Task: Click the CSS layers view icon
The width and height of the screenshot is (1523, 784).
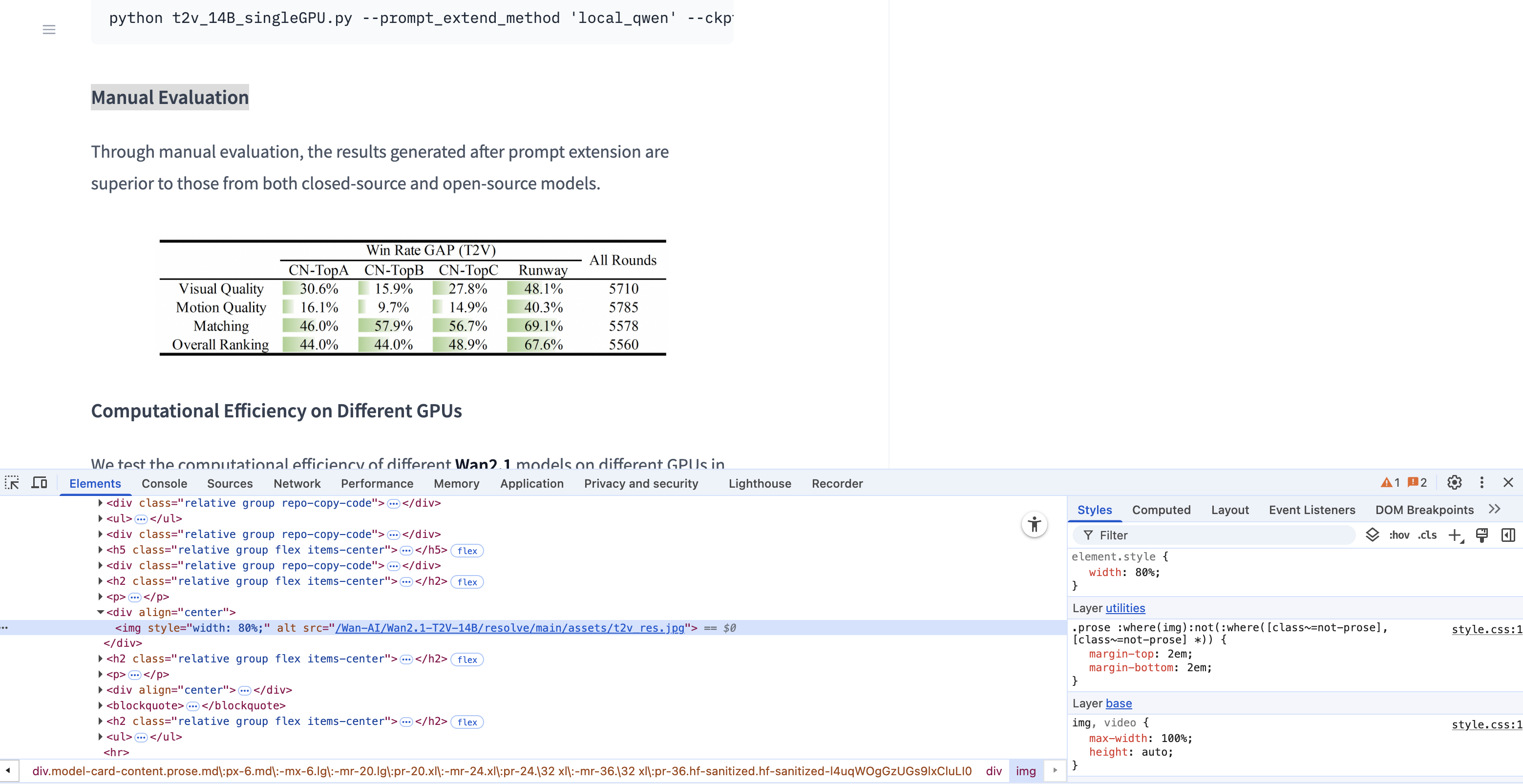Action: (x=1372, y=535)
